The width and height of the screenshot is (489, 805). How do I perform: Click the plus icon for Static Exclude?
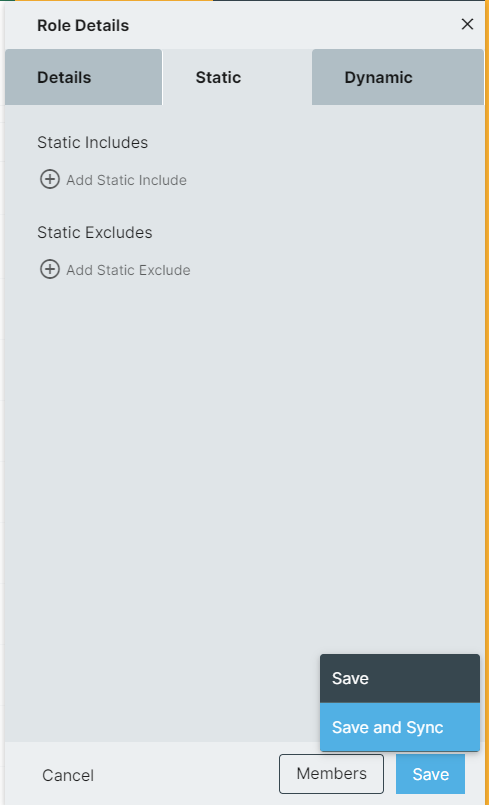pyautogui.click(x=50, y=270)
